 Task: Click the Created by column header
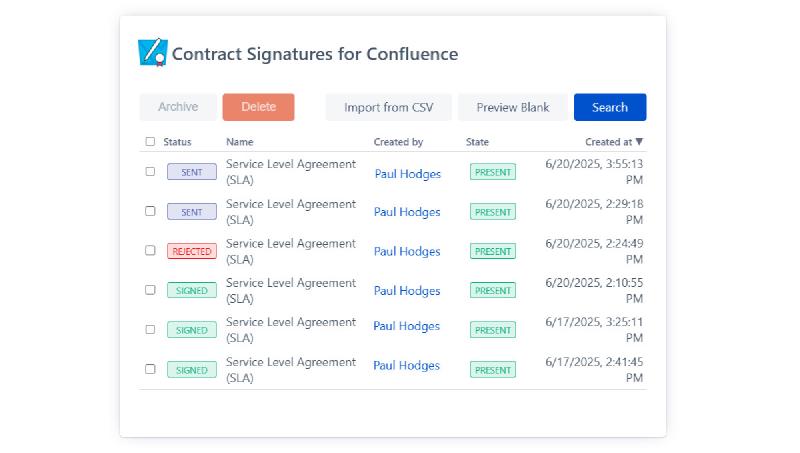pos(398,142)
